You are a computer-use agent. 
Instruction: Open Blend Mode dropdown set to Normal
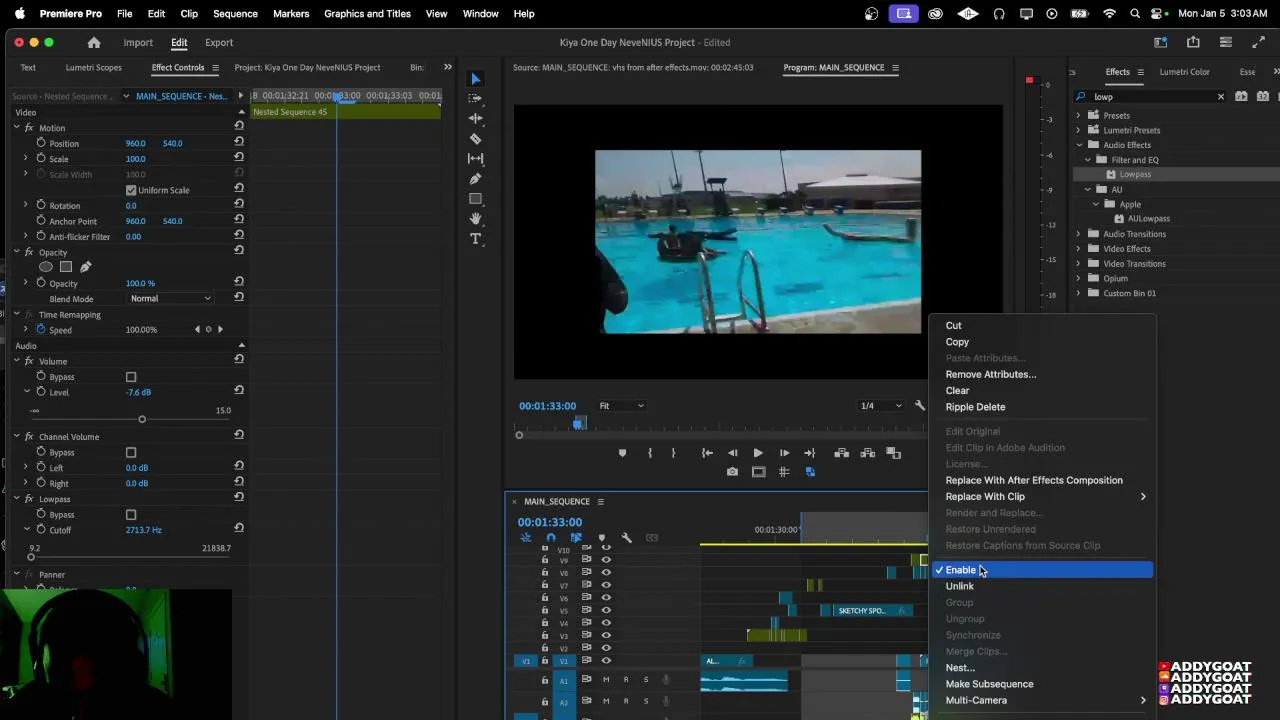coord(171,299)
